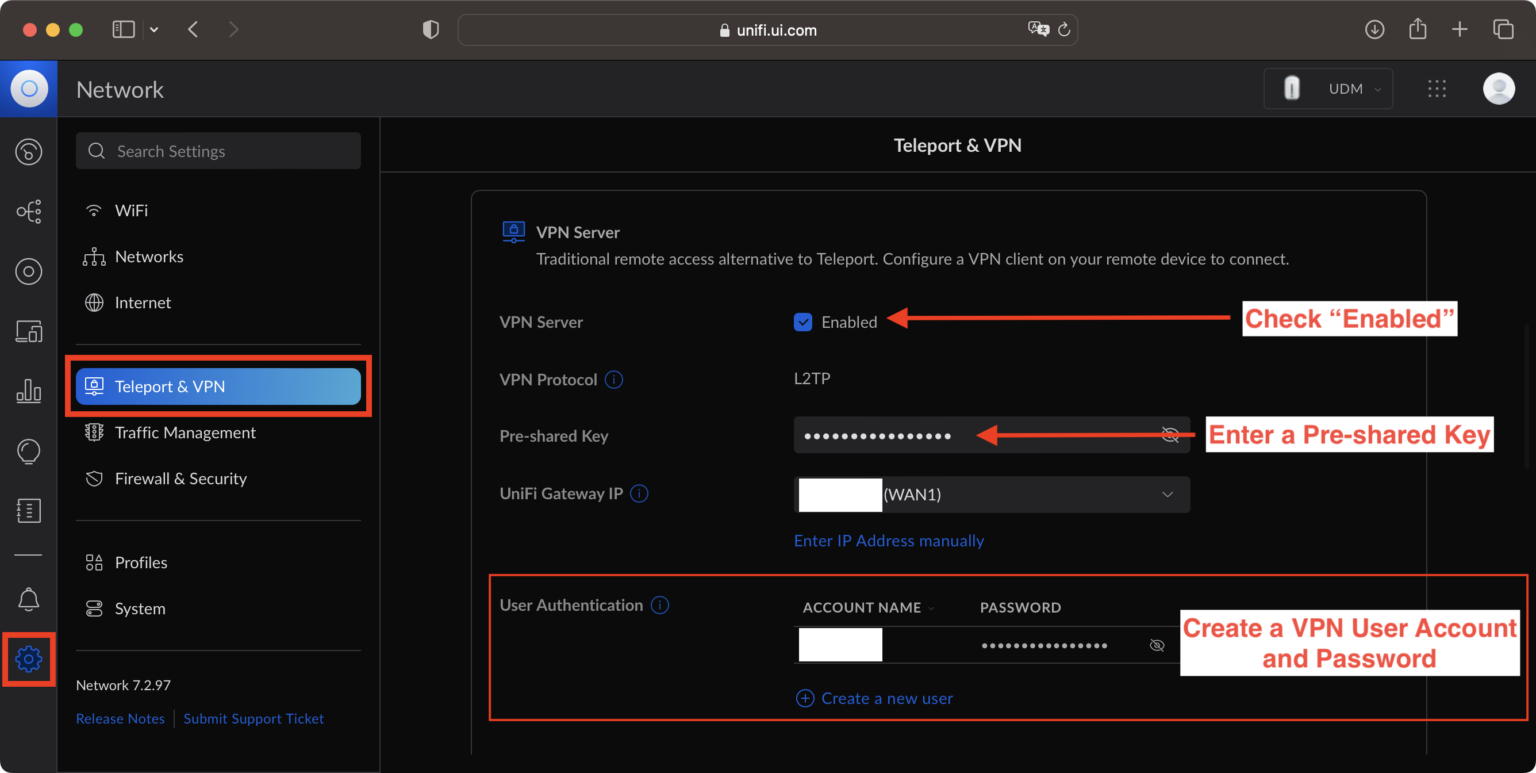
Task: Open Insights using the lightbulb icon
Action: point(28,451)
